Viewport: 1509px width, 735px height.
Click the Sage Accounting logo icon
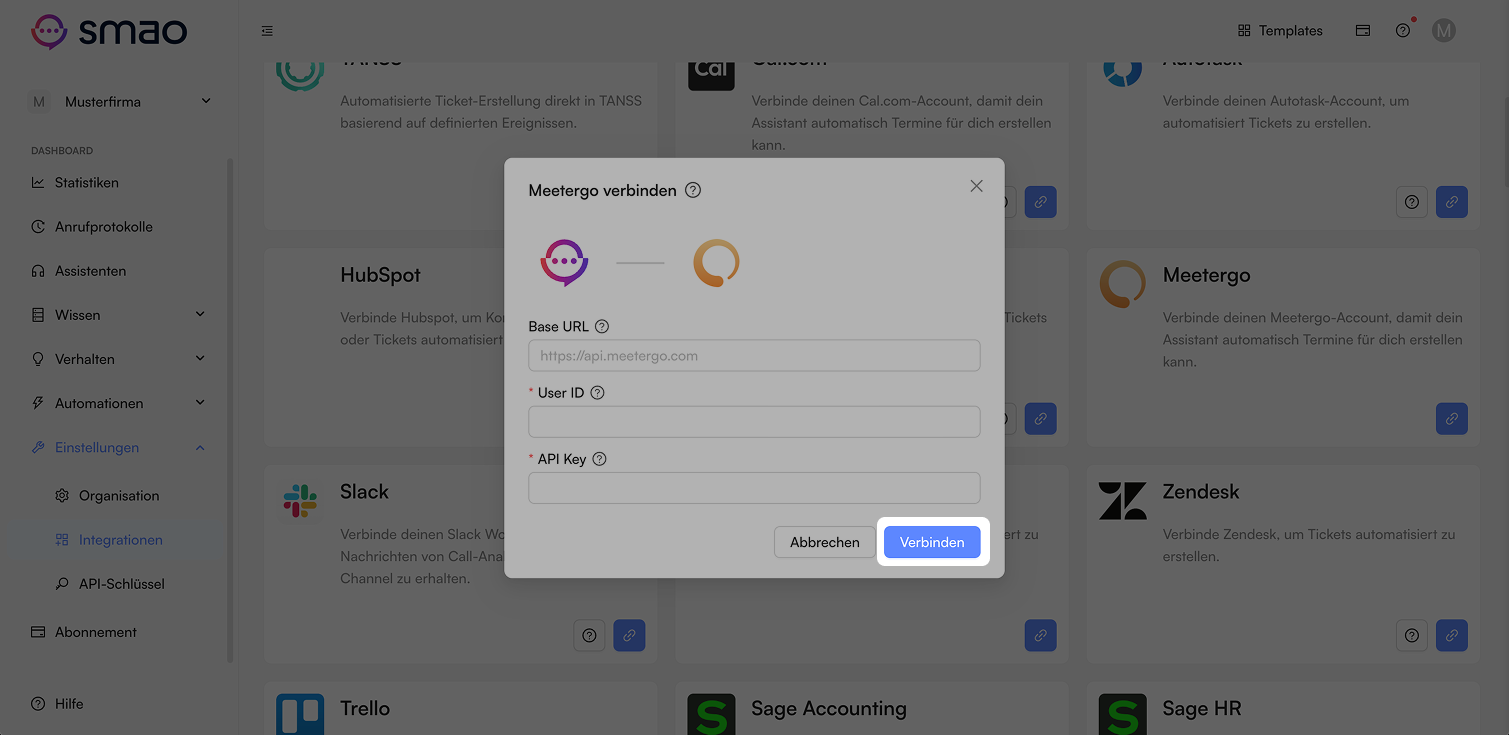712,714
